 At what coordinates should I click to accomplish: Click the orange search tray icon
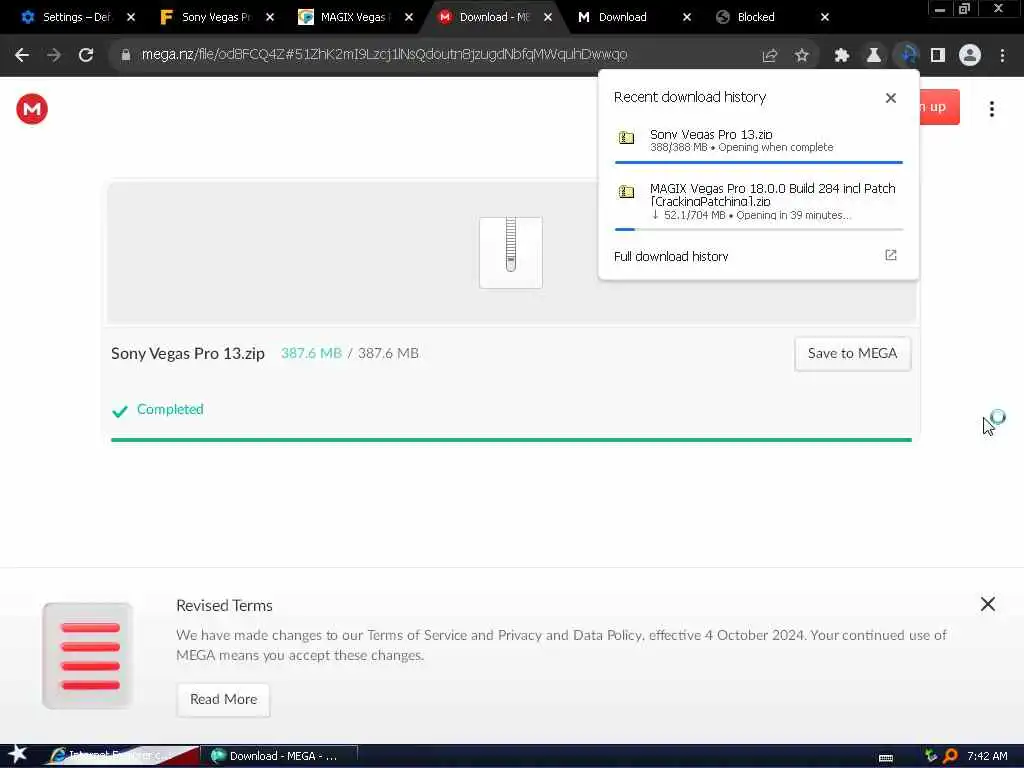(950, 756)
